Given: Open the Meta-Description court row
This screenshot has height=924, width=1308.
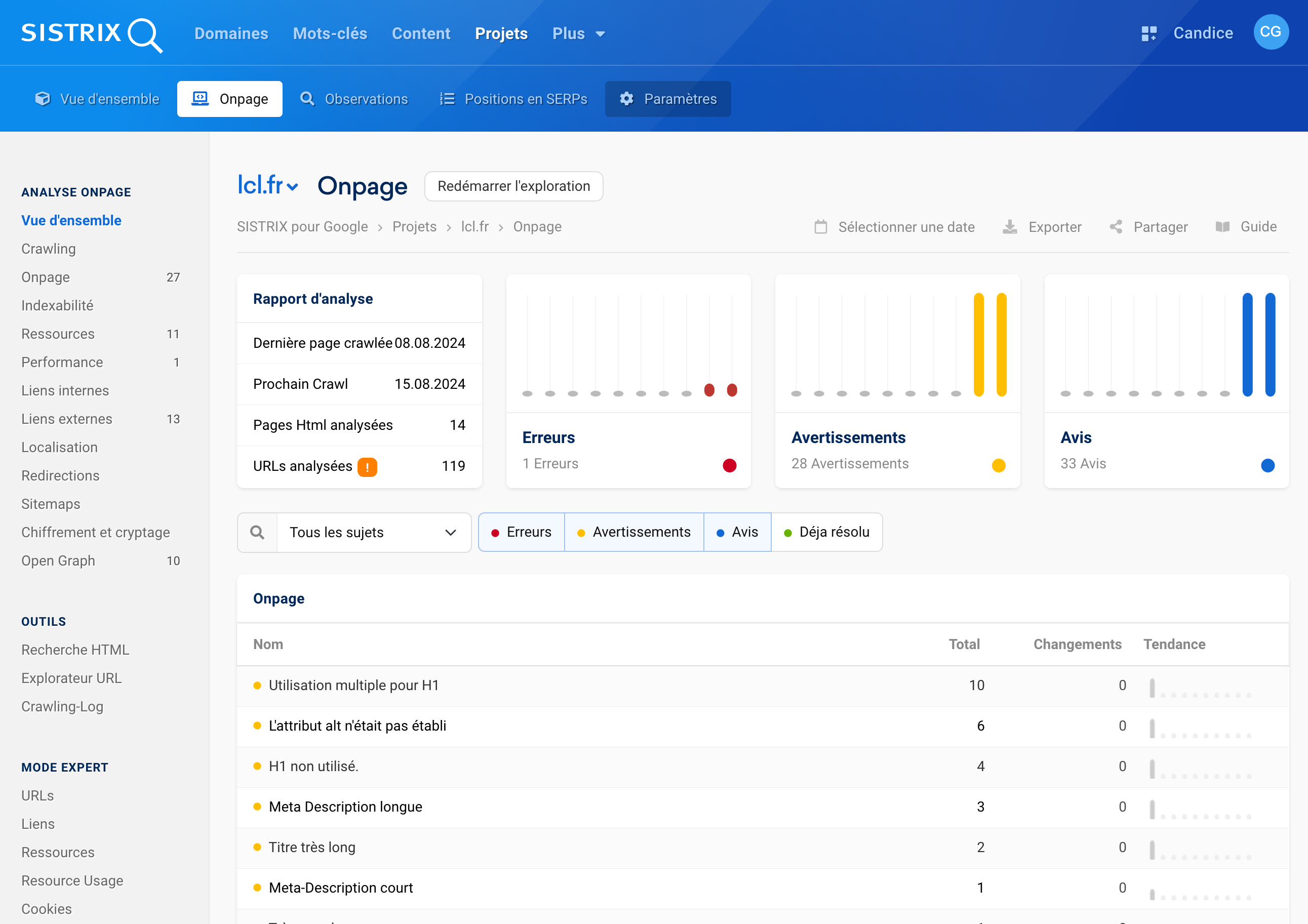Looking at the screenshot, I should [x=763, y=888].
